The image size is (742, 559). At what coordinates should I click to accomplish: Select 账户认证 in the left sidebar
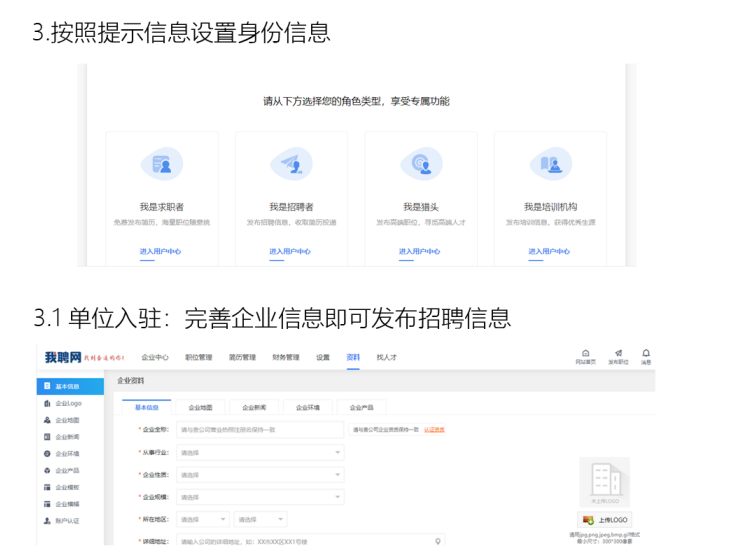(66, 521)
